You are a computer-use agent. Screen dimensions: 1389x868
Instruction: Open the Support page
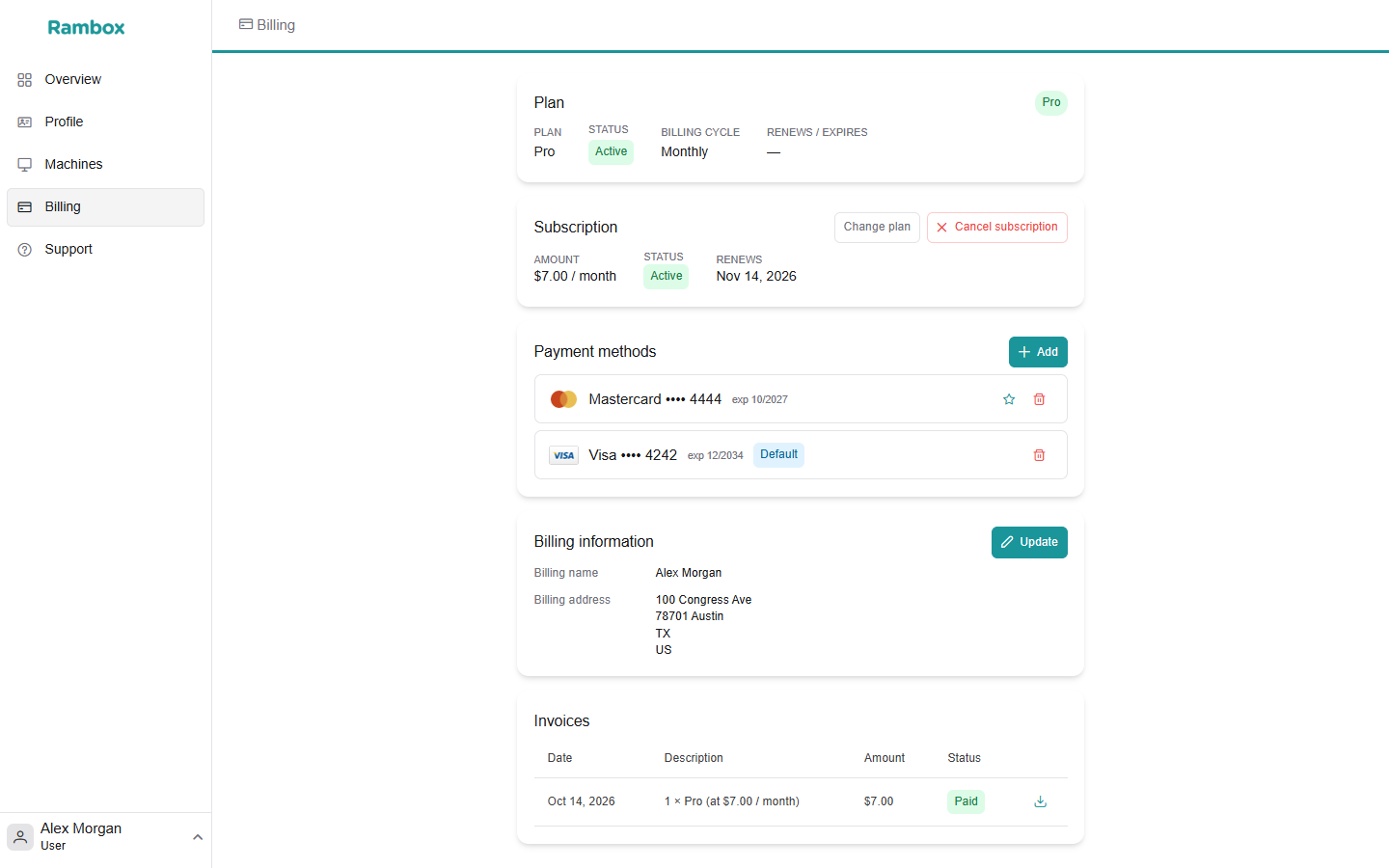105,250
